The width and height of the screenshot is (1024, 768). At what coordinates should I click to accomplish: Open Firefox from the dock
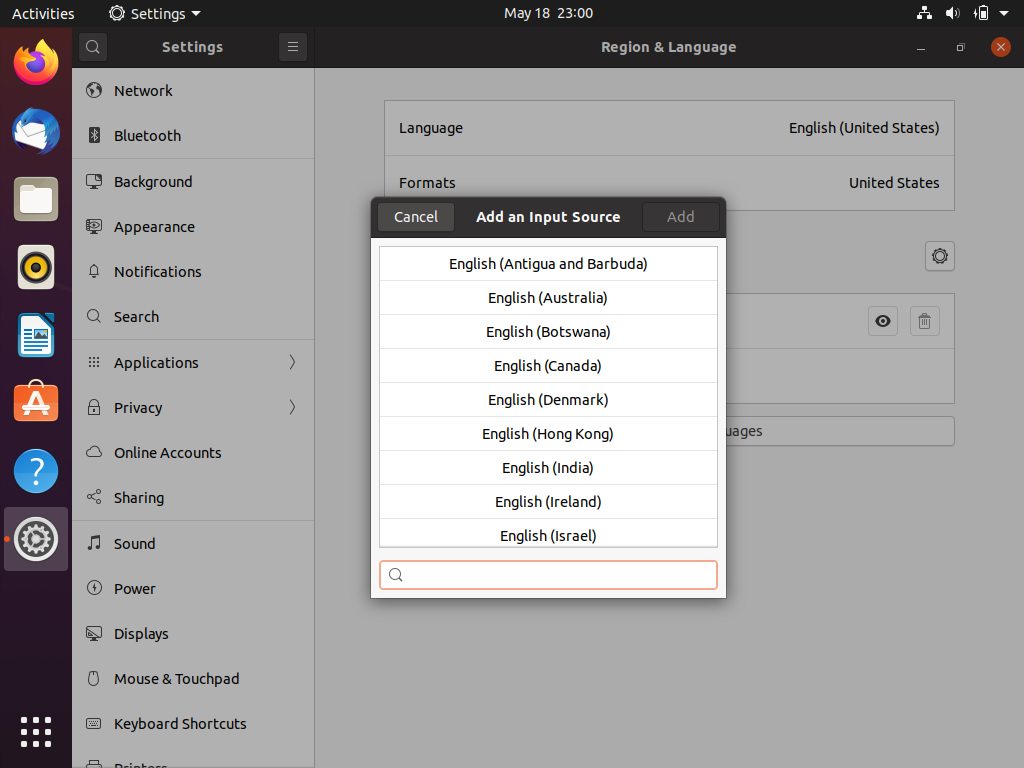point(36,64)
